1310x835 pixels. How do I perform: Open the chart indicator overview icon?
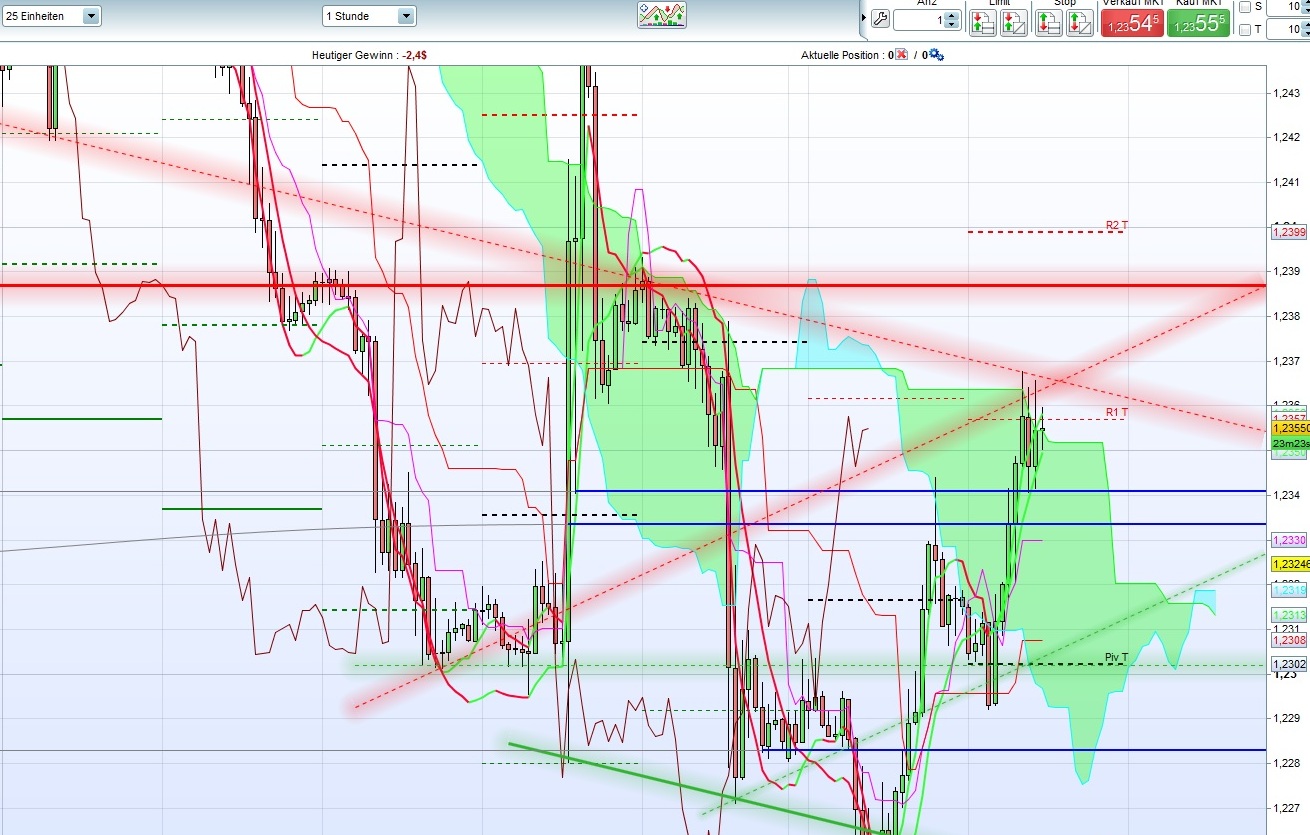(662, 15)
